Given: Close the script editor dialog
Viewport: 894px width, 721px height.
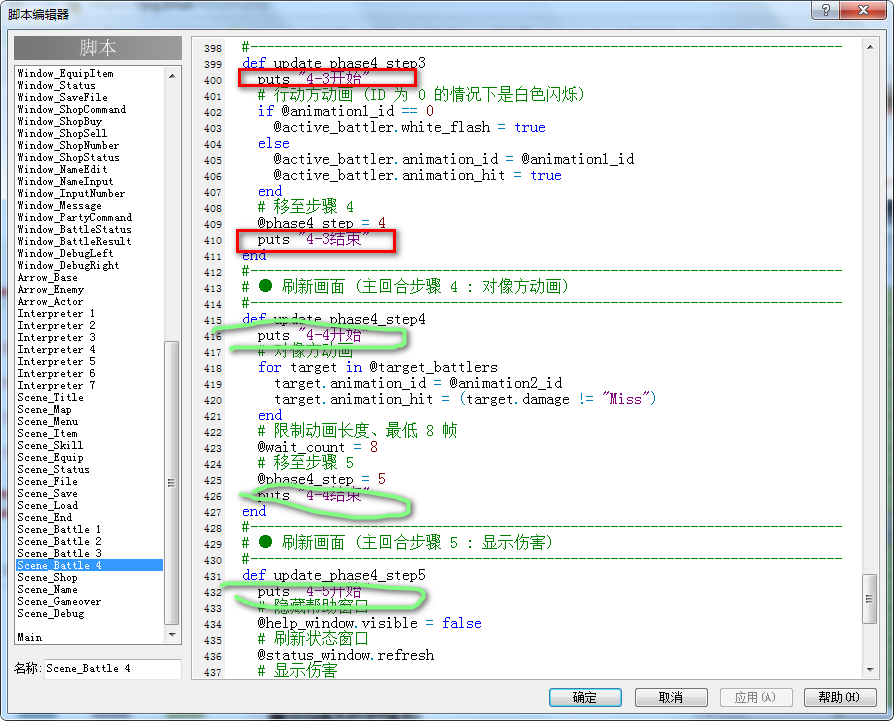Looking at the screenshot, I should coord(863,10).
